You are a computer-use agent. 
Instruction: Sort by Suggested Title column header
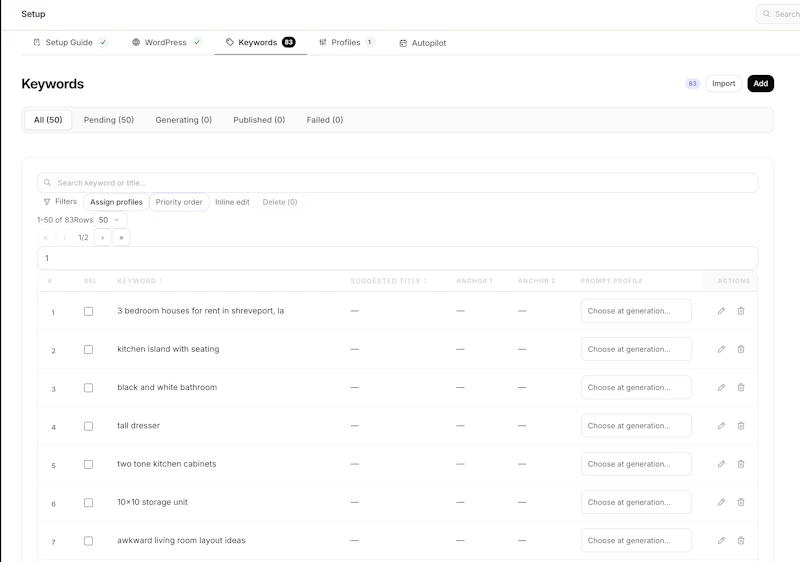pos(388,281)
